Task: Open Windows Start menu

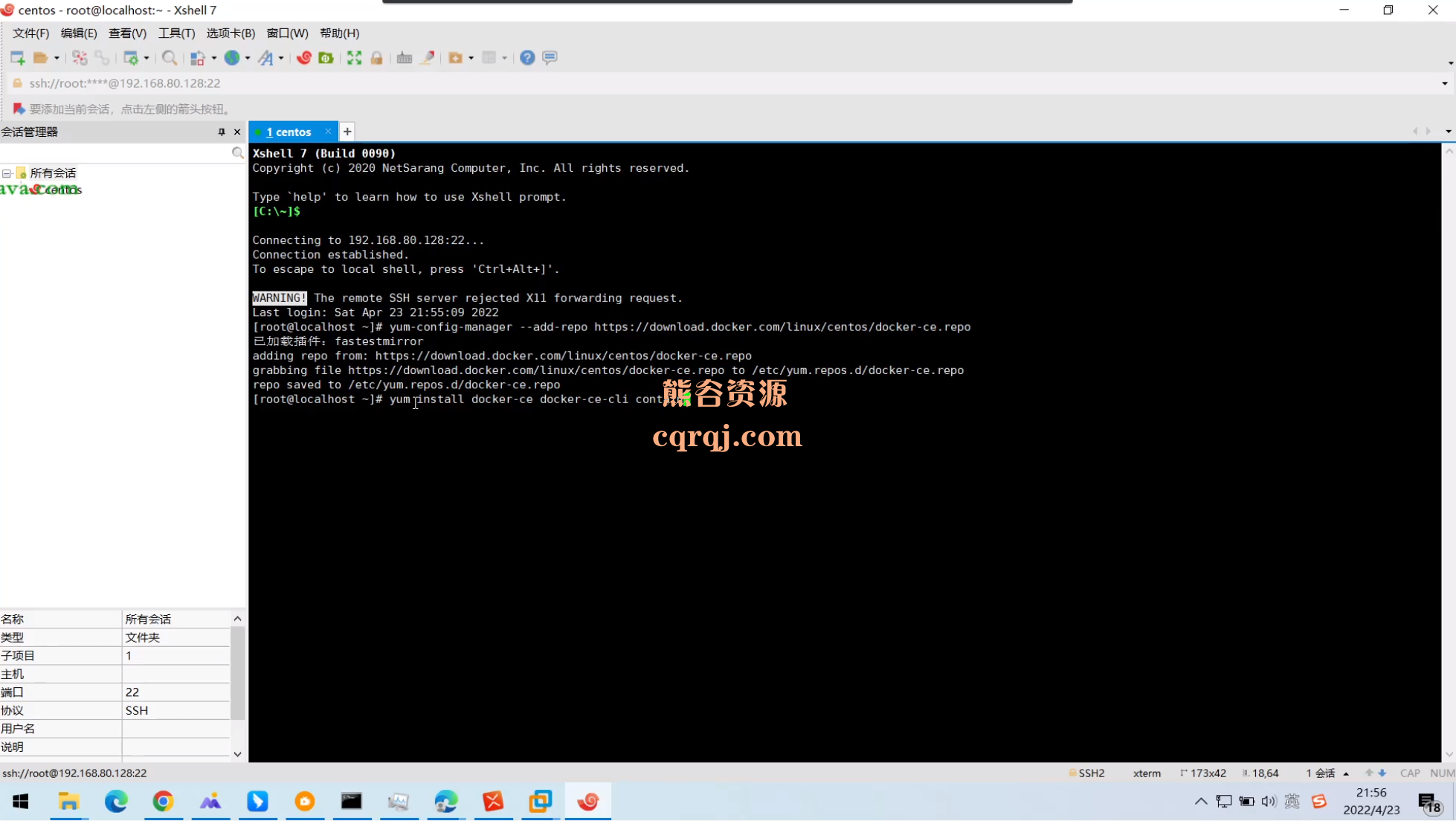Action: point(21,802)
